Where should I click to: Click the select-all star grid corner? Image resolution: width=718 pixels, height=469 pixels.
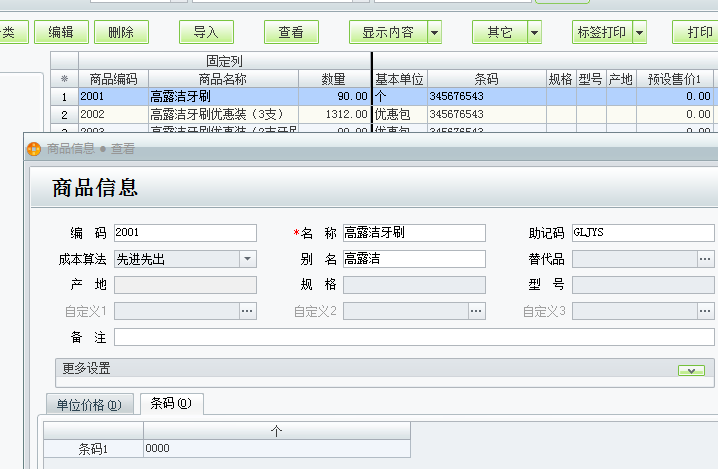pos(65,79)
